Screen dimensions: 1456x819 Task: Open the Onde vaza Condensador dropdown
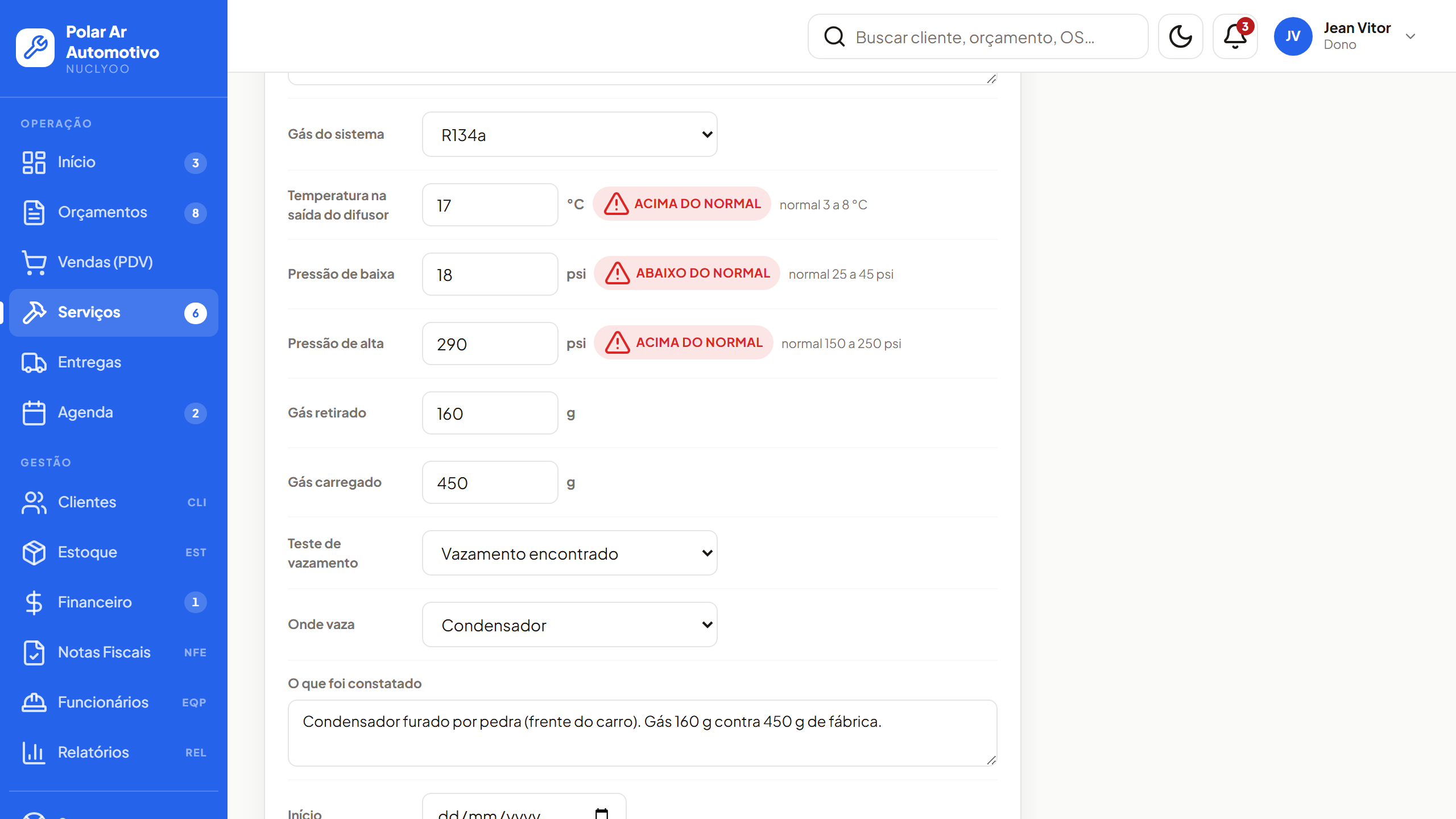point(570,625)
